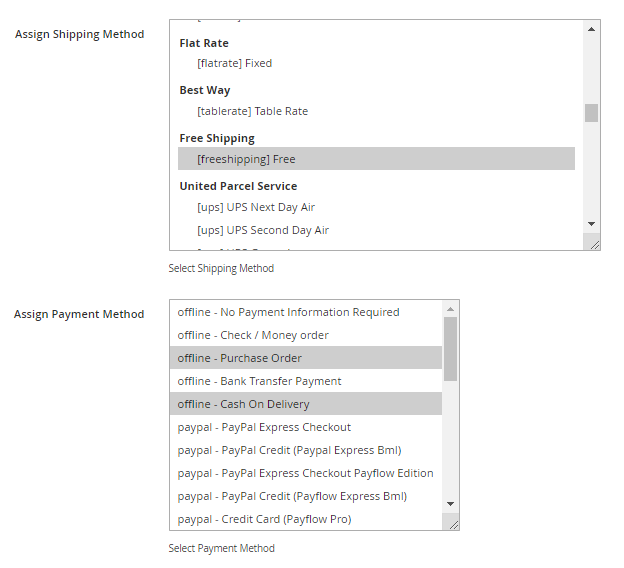This screenshot has width=624, height=568.
Task: Select offline - No Payment Information Required
Action: [x=288, y=312]
